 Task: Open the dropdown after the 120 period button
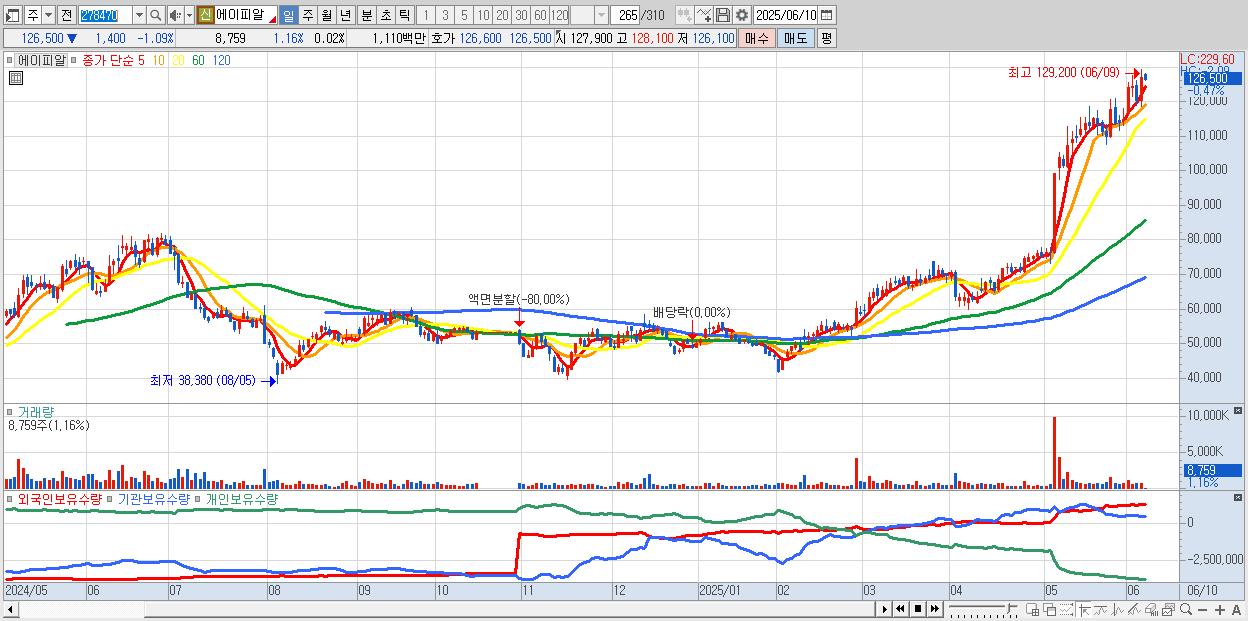point(601,15)
